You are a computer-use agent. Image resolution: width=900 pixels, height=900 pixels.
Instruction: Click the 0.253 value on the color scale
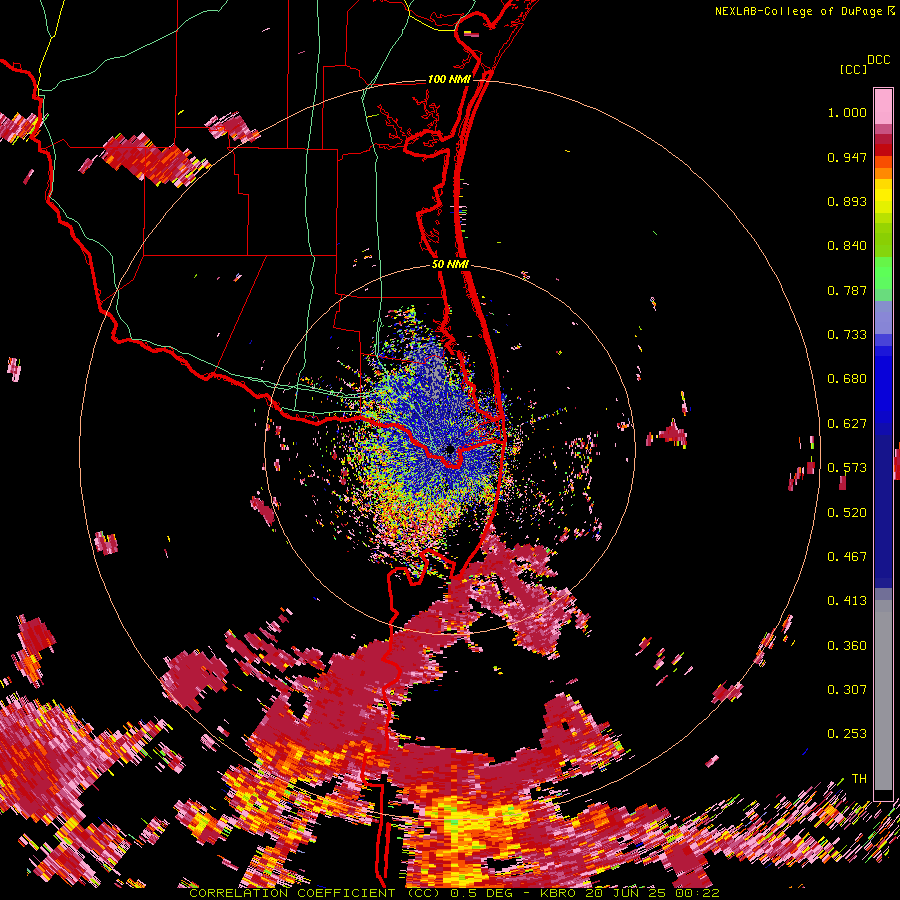point(847,734)
